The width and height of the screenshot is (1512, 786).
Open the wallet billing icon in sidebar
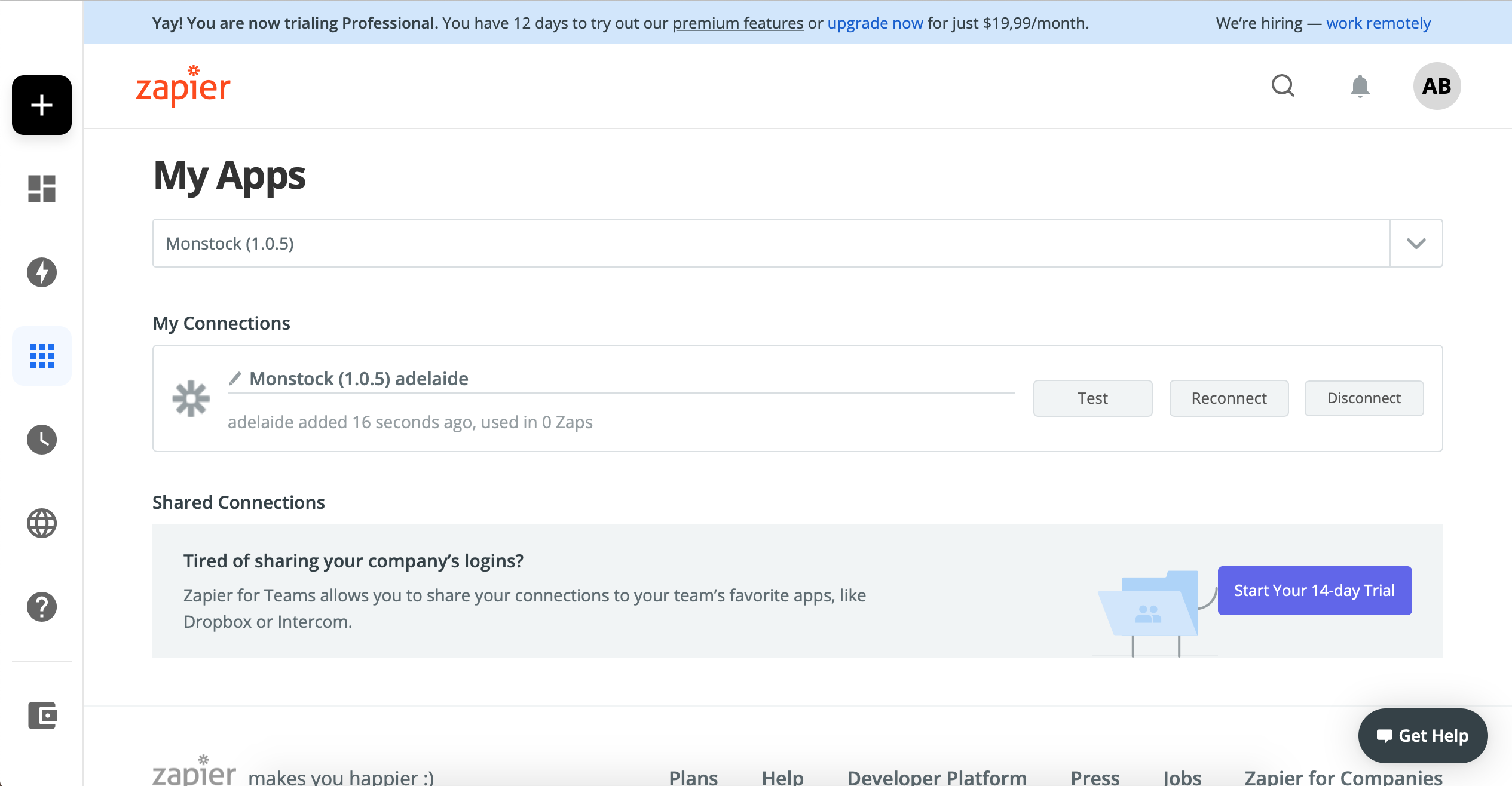(42, 715)
